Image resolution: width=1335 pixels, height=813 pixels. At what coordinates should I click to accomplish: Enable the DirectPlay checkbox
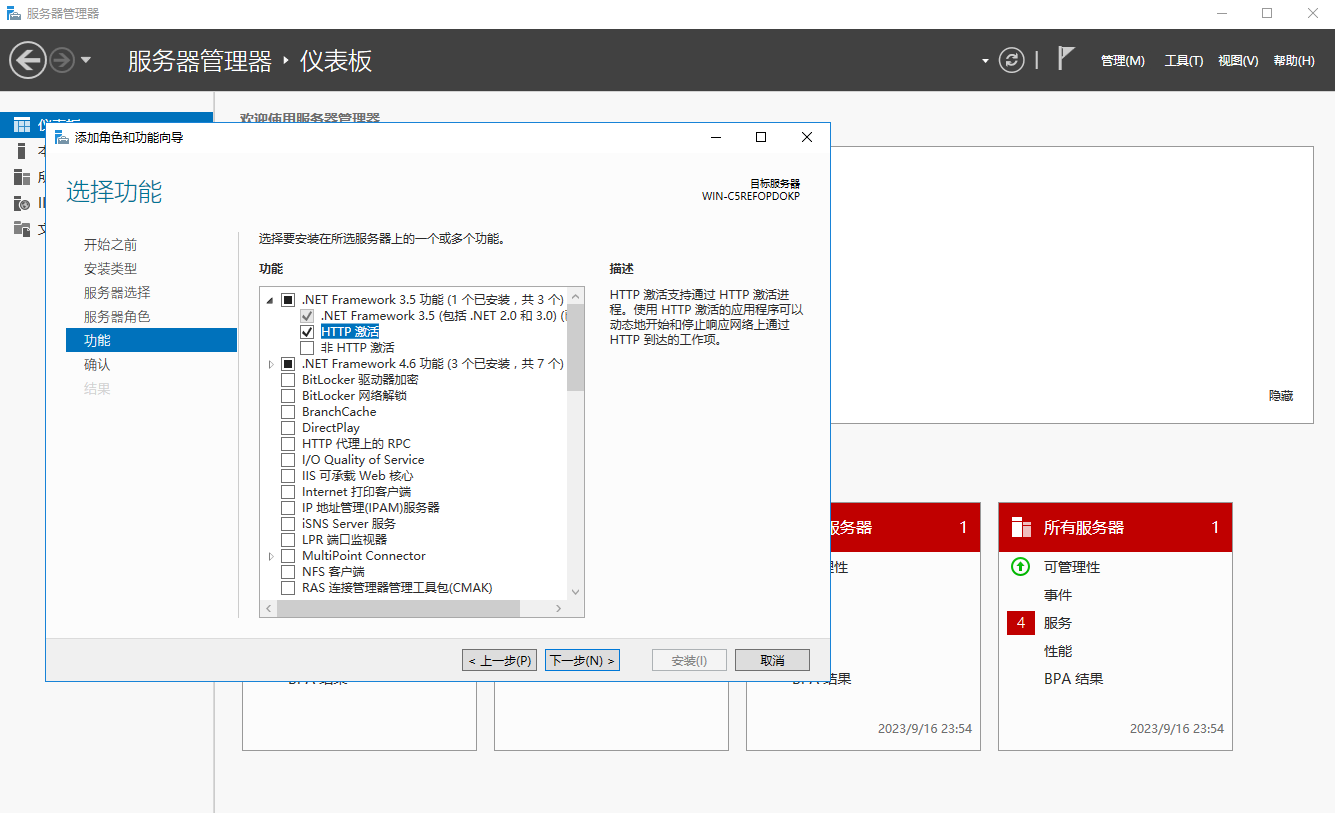288,428
